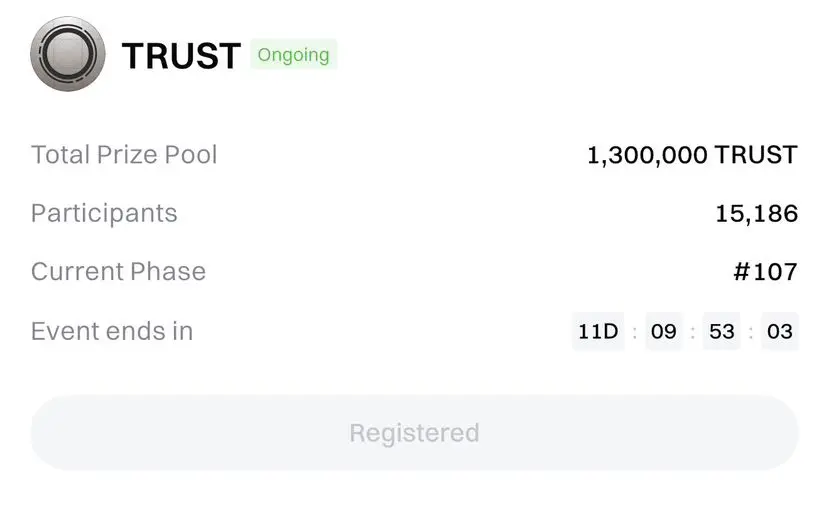This screenshot has height=522, width=829.
Task: Click the colon between 53 and 03
Action: (x=751, y=332)
